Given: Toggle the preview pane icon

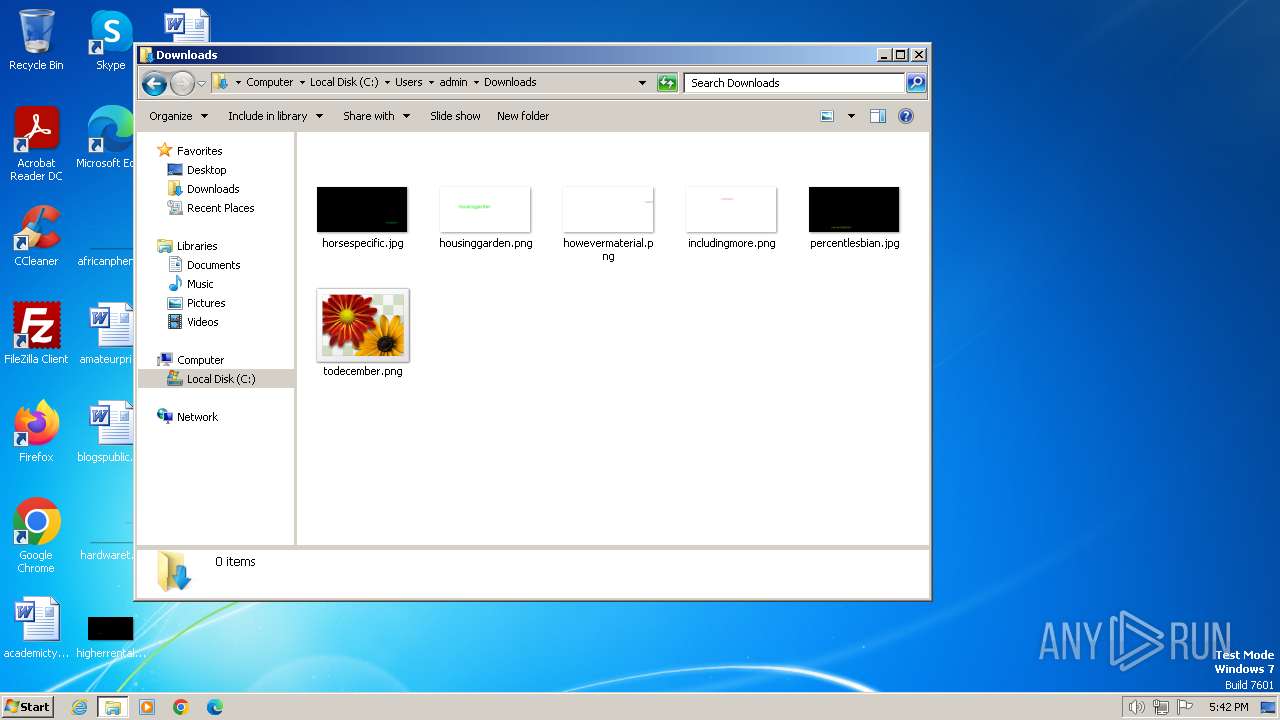Looking at the screenshot, I should tap(878, 116).
